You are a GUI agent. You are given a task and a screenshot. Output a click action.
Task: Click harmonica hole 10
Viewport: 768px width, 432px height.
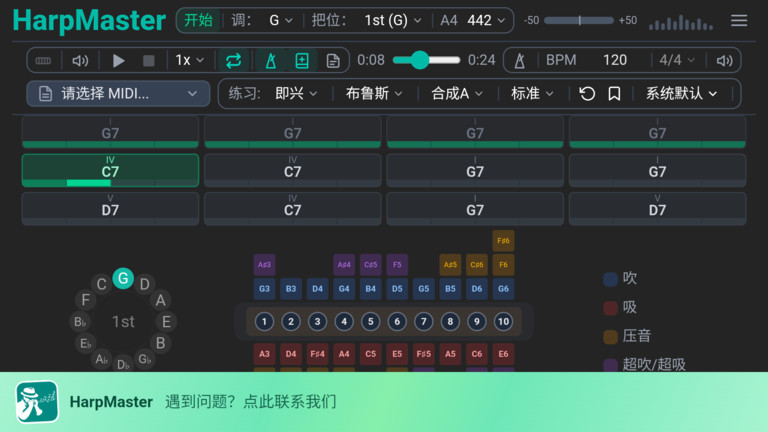point(503,322)
